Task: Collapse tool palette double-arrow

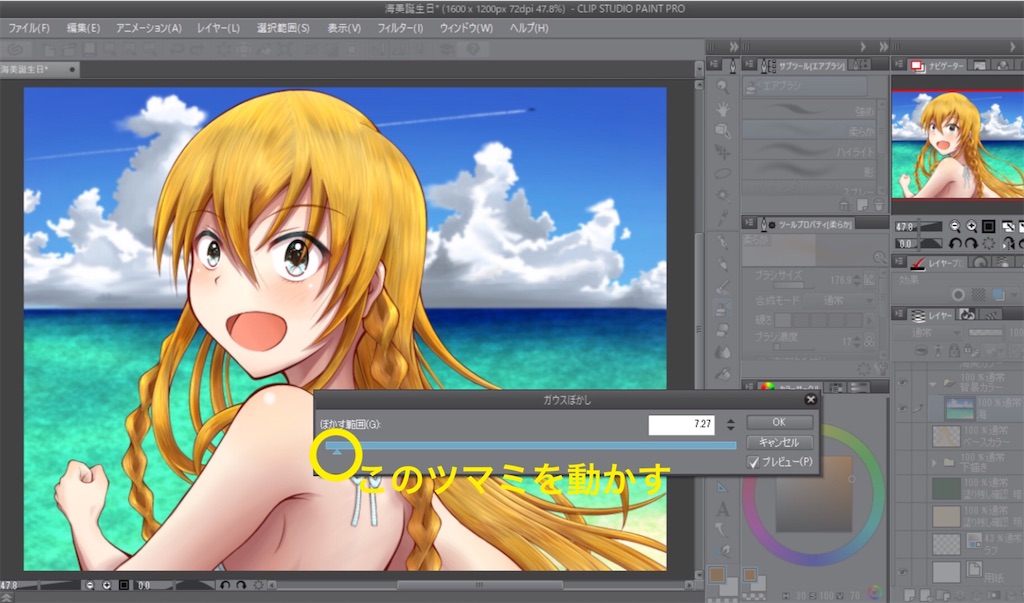Action: click(734, 46)
